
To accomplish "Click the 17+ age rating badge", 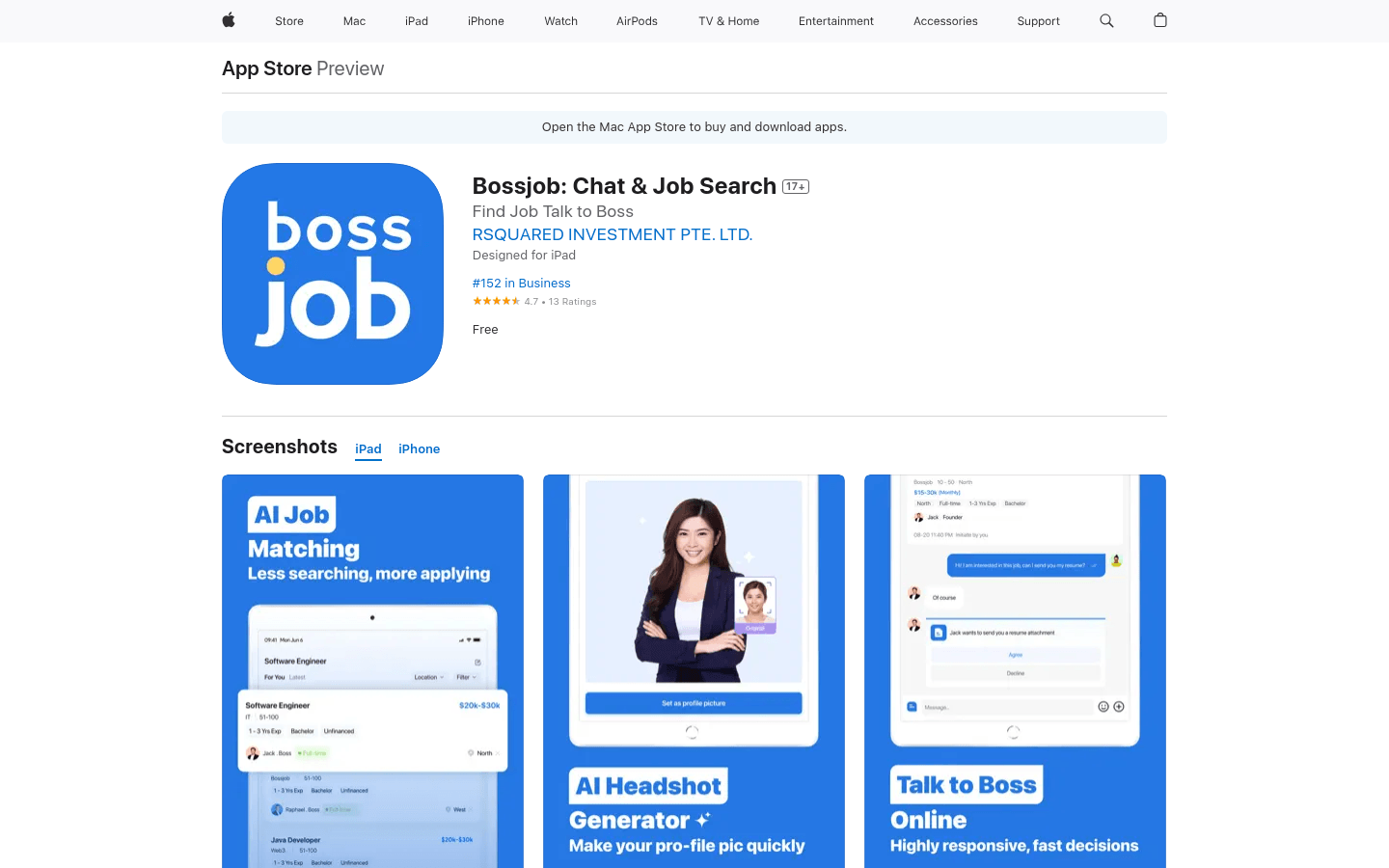I will coord(796,186).
